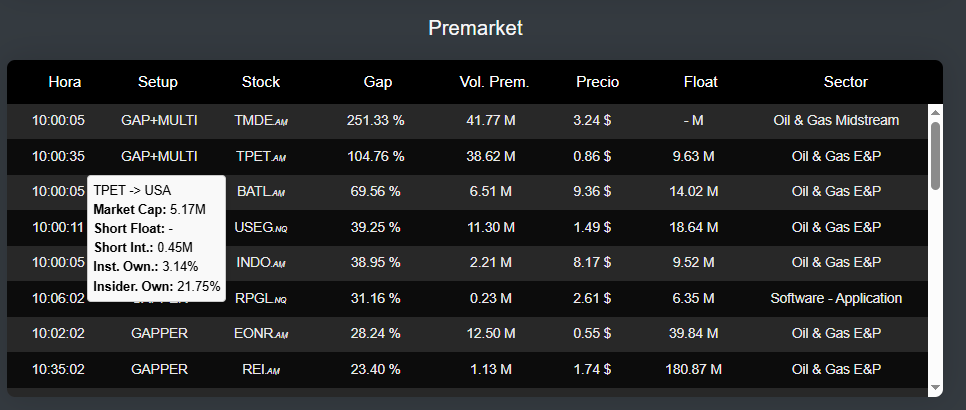The image size is (966, 410).
Task: Click the 11.30 M premarket volume
Action: click(491, 227)
